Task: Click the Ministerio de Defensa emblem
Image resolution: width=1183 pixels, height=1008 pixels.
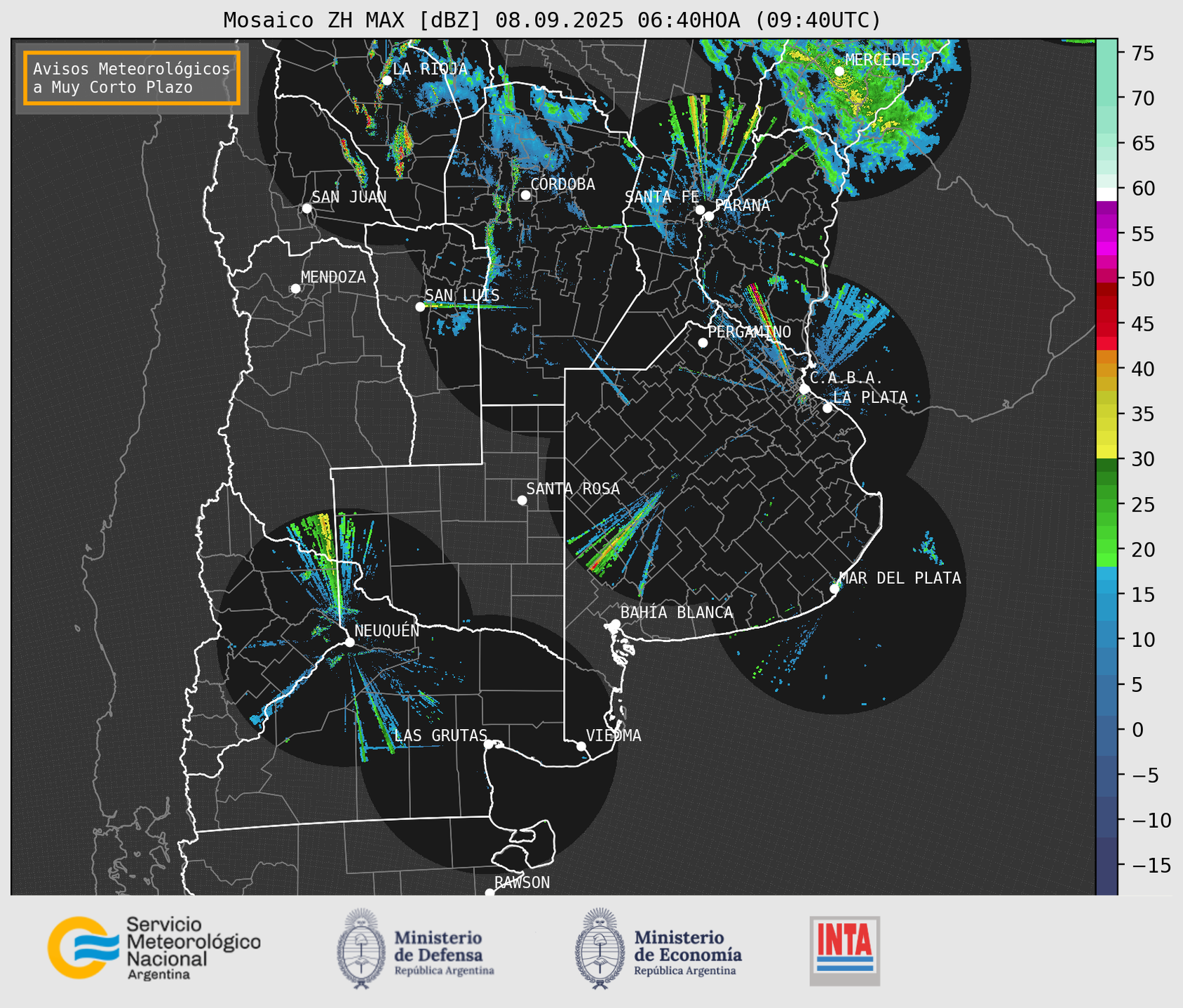Action: (x=360, y=948)
